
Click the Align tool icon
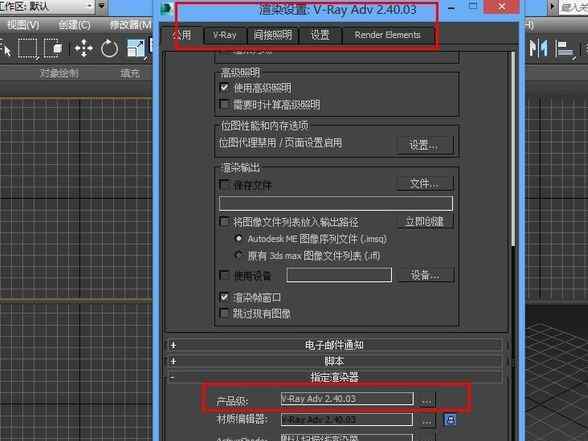[565, 49]
